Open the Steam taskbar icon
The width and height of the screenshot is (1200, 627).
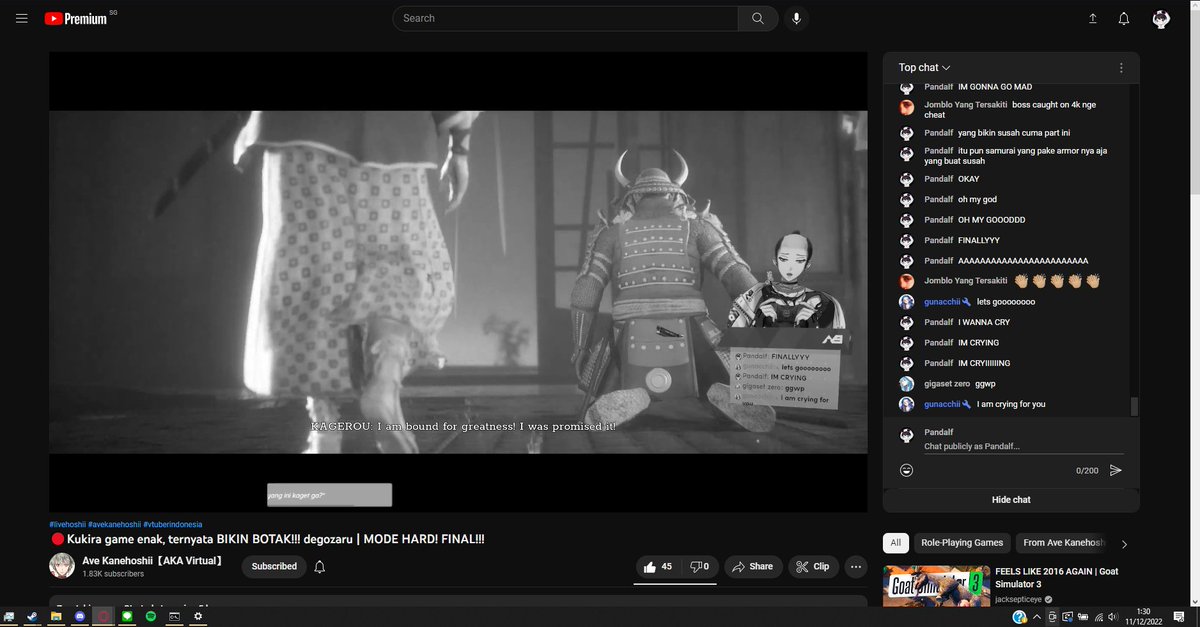[x=32, y=617]
